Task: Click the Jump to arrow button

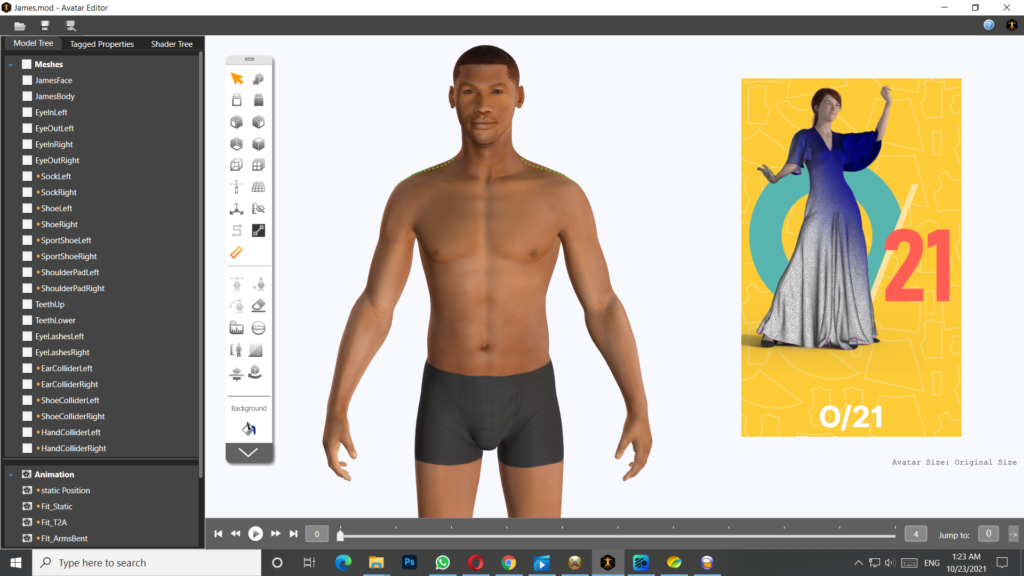Action: [x=1013, y=534]
